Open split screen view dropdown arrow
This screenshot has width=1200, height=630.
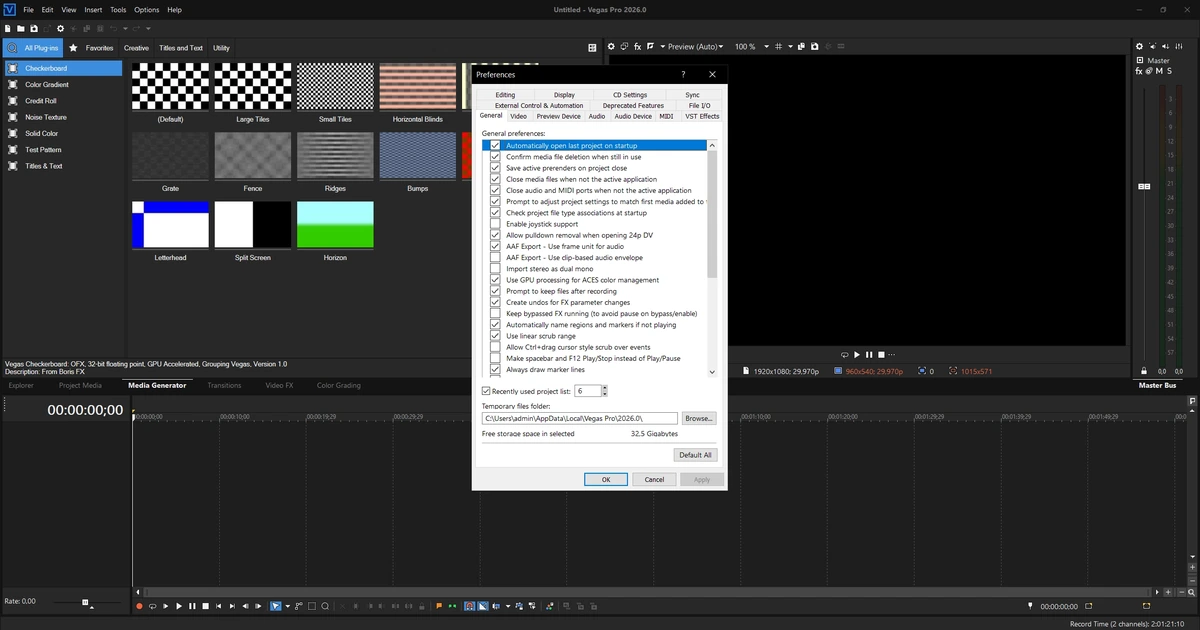(663, 46)
